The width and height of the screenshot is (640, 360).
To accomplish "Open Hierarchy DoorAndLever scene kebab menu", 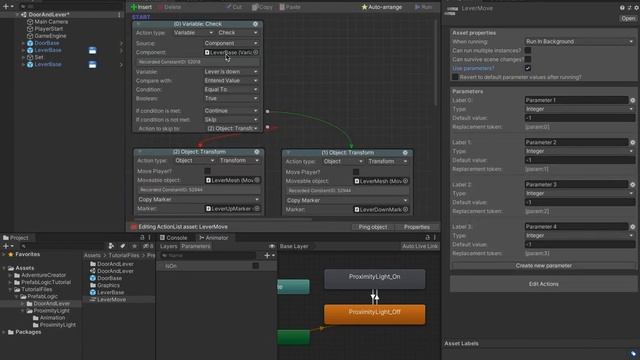I will (119, 15).
